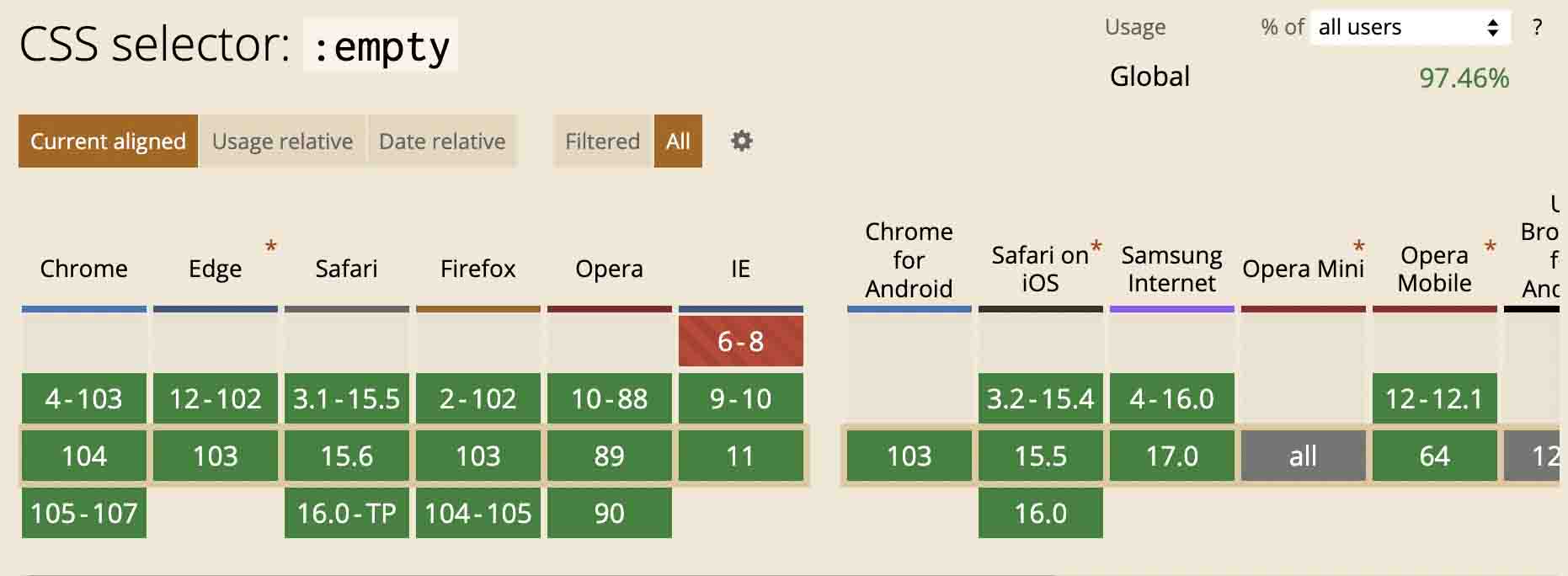
Task: Switch to Usage relative view
Action: pyautogui.click(x=282, y=141)
